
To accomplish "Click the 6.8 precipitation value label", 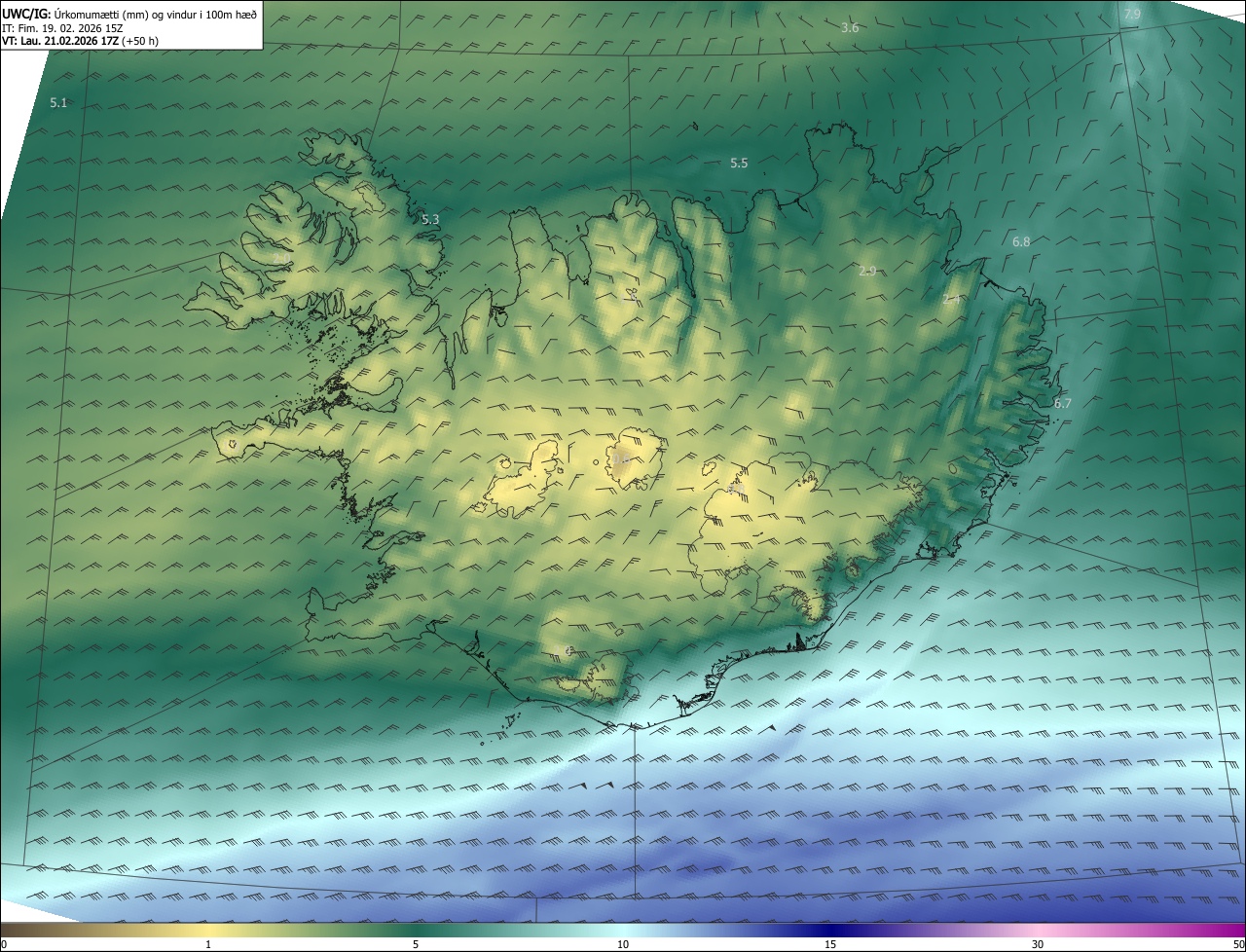I will click(x=1021, y=241).
